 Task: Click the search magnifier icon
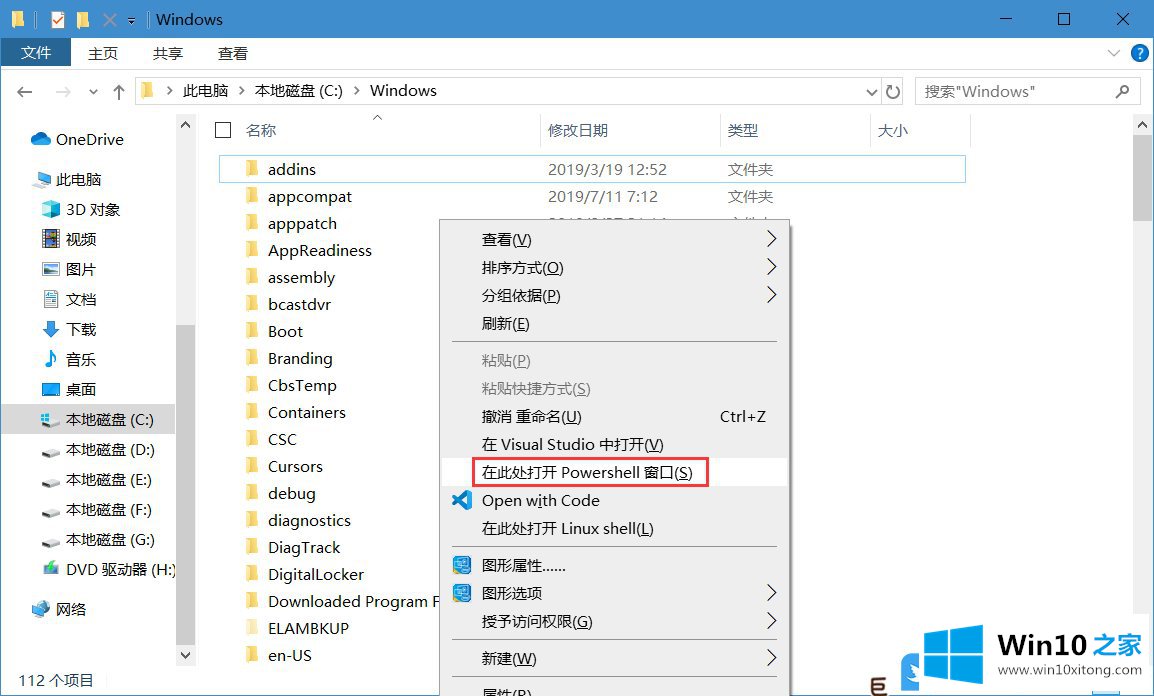click(x=1122, y=91)
